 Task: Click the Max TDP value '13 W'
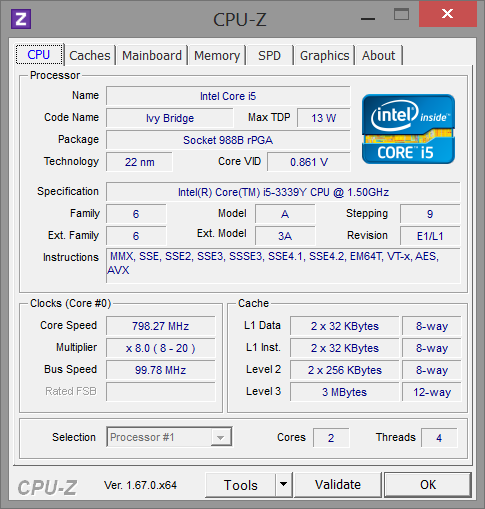[324, 118]
